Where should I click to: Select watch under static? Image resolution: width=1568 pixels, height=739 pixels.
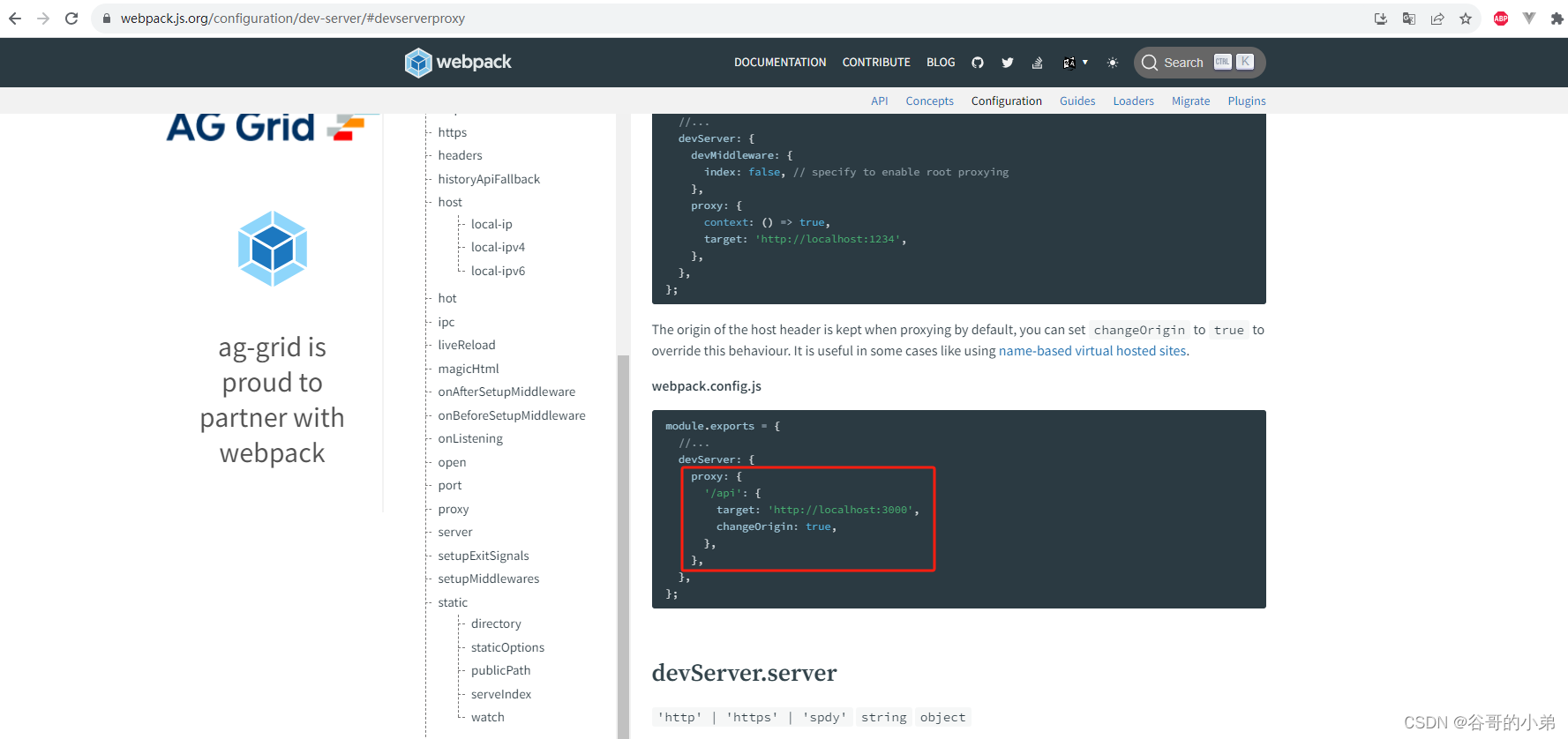point(488,717)
